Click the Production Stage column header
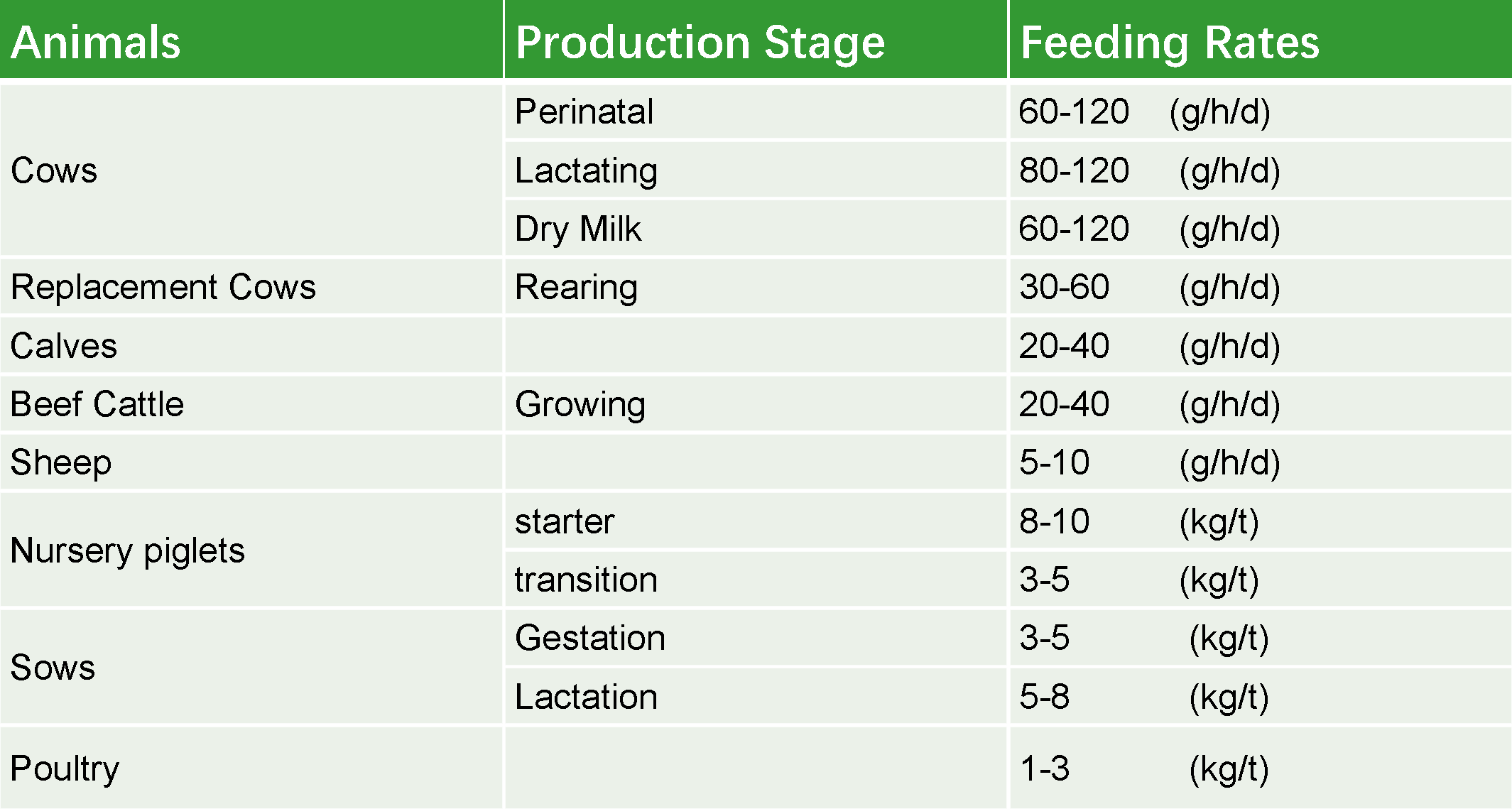The height and width of the screenshot is (809, 1512). (756, 39)
